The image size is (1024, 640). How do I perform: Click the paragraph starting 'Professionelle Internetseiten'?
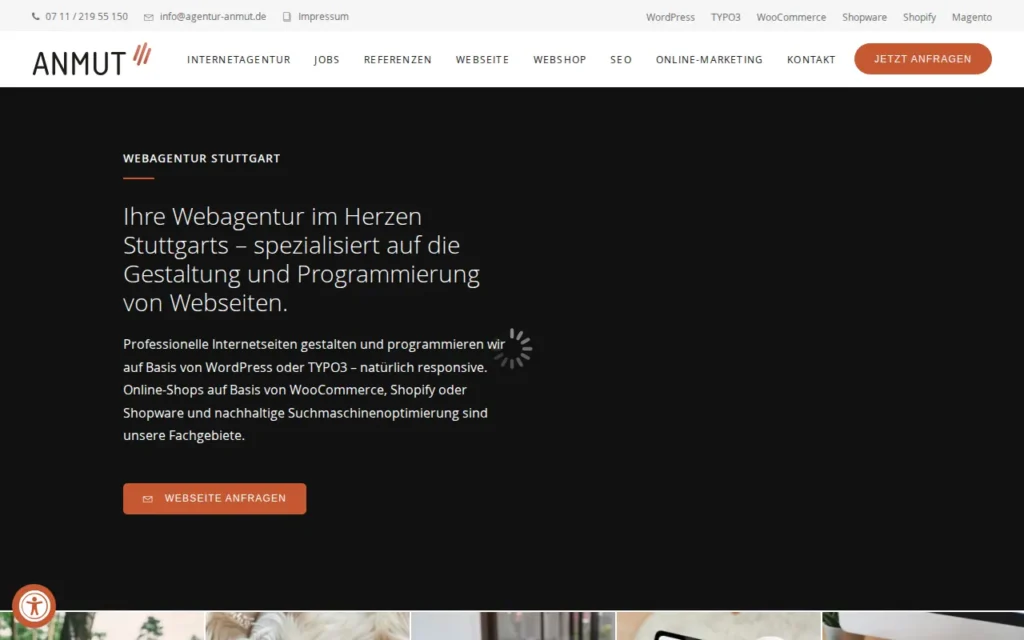click(x=313, y=390)
